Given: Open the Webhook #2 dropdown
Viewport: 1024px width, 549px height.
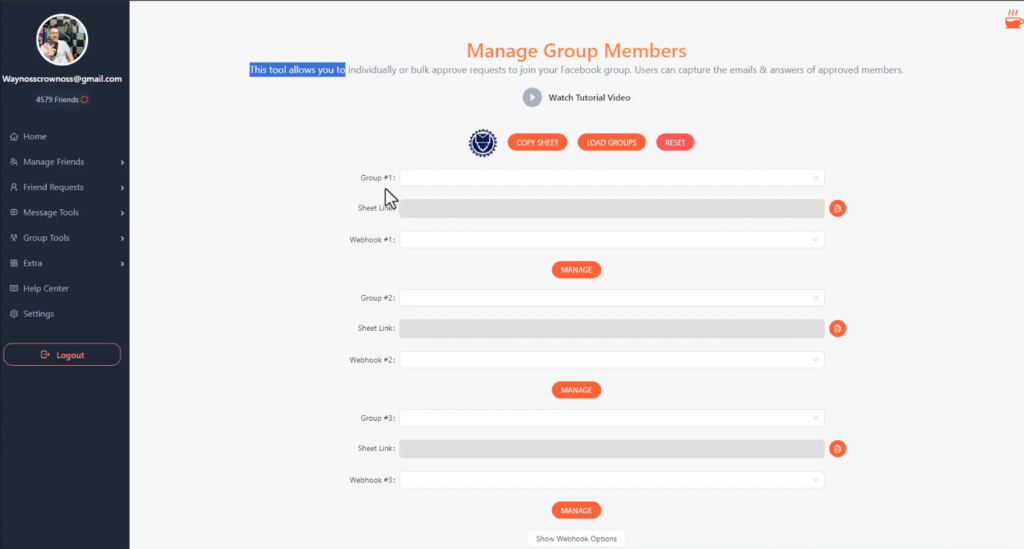Looking at the screenshot, I should (x=612, y=360).
